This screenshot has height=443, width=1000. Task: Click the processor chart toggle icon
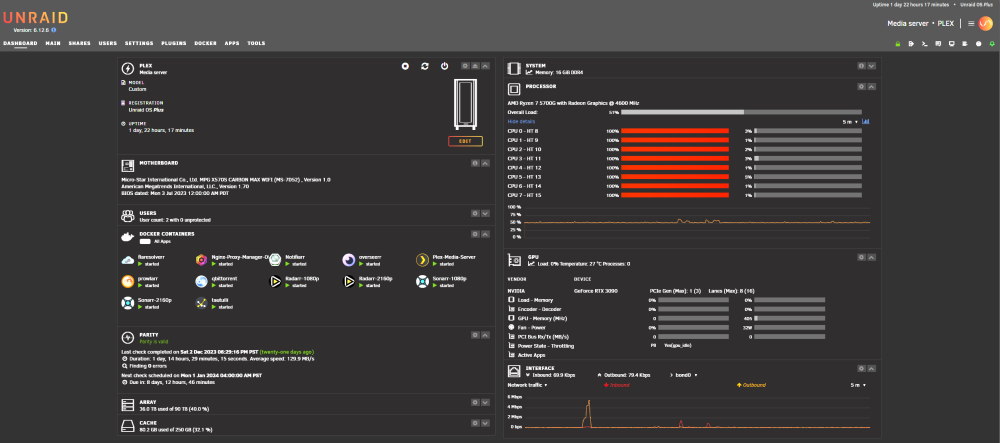pyautogui.click(x=865, y=121)
